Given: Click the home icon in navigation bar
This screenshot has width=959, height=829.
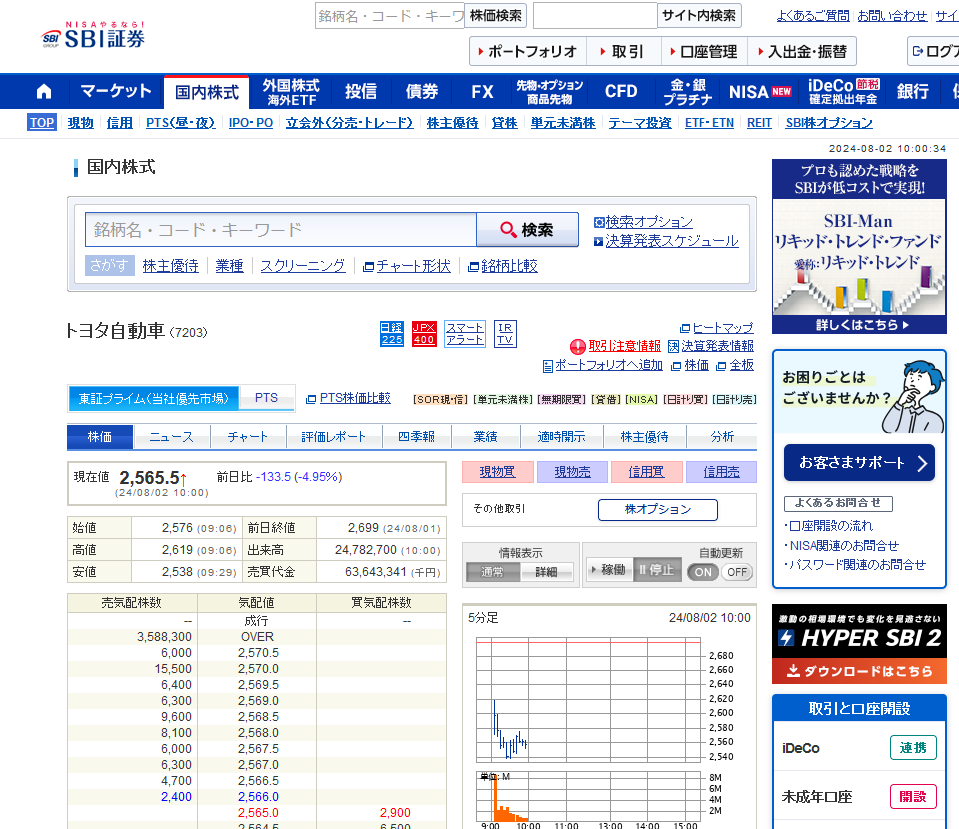Looking at the screenshot, I should 43,92.
